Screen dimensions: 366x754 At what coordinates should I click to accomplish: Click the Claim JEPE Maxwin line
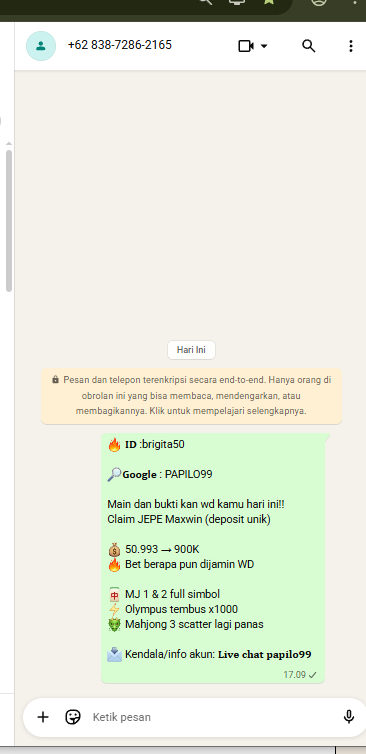click(x=189, y=519)
